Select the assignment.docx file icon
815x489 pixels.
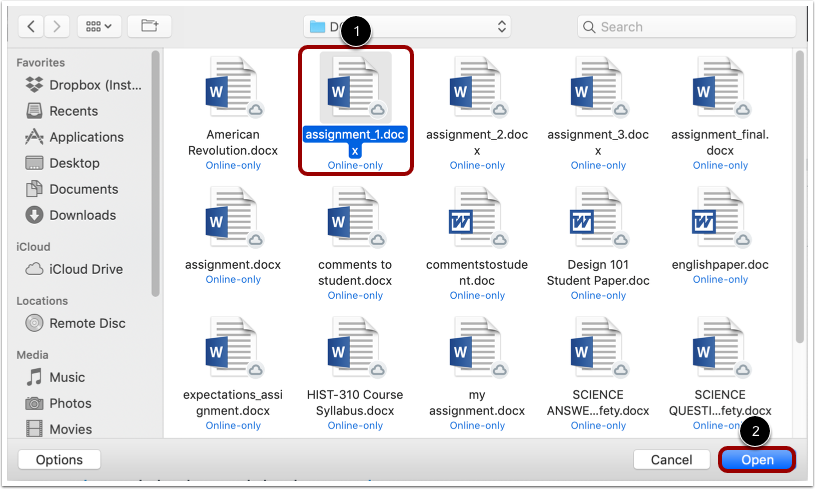[x=233, y=217]
